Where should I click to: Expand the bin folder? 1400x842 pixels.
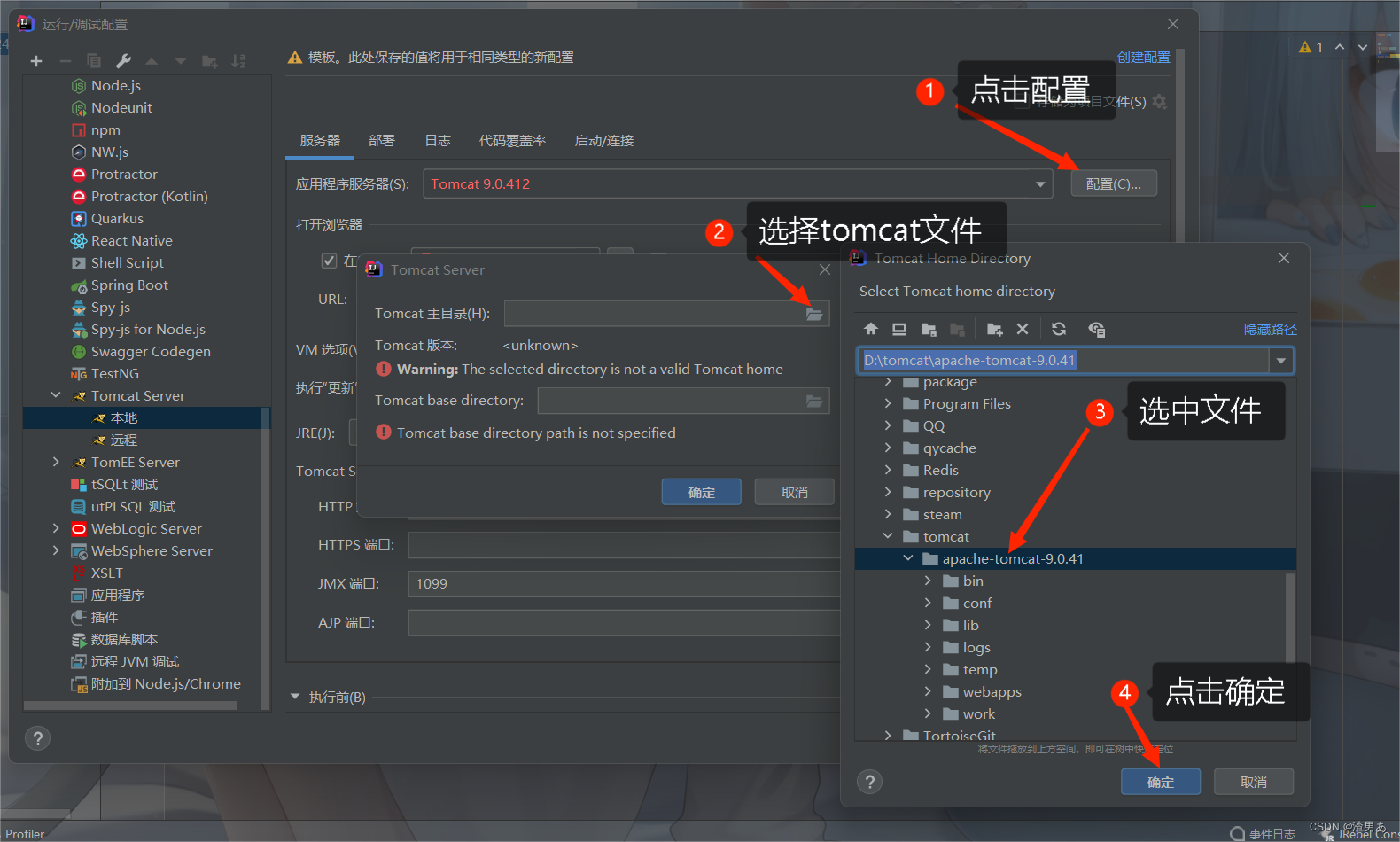[928, 581]
